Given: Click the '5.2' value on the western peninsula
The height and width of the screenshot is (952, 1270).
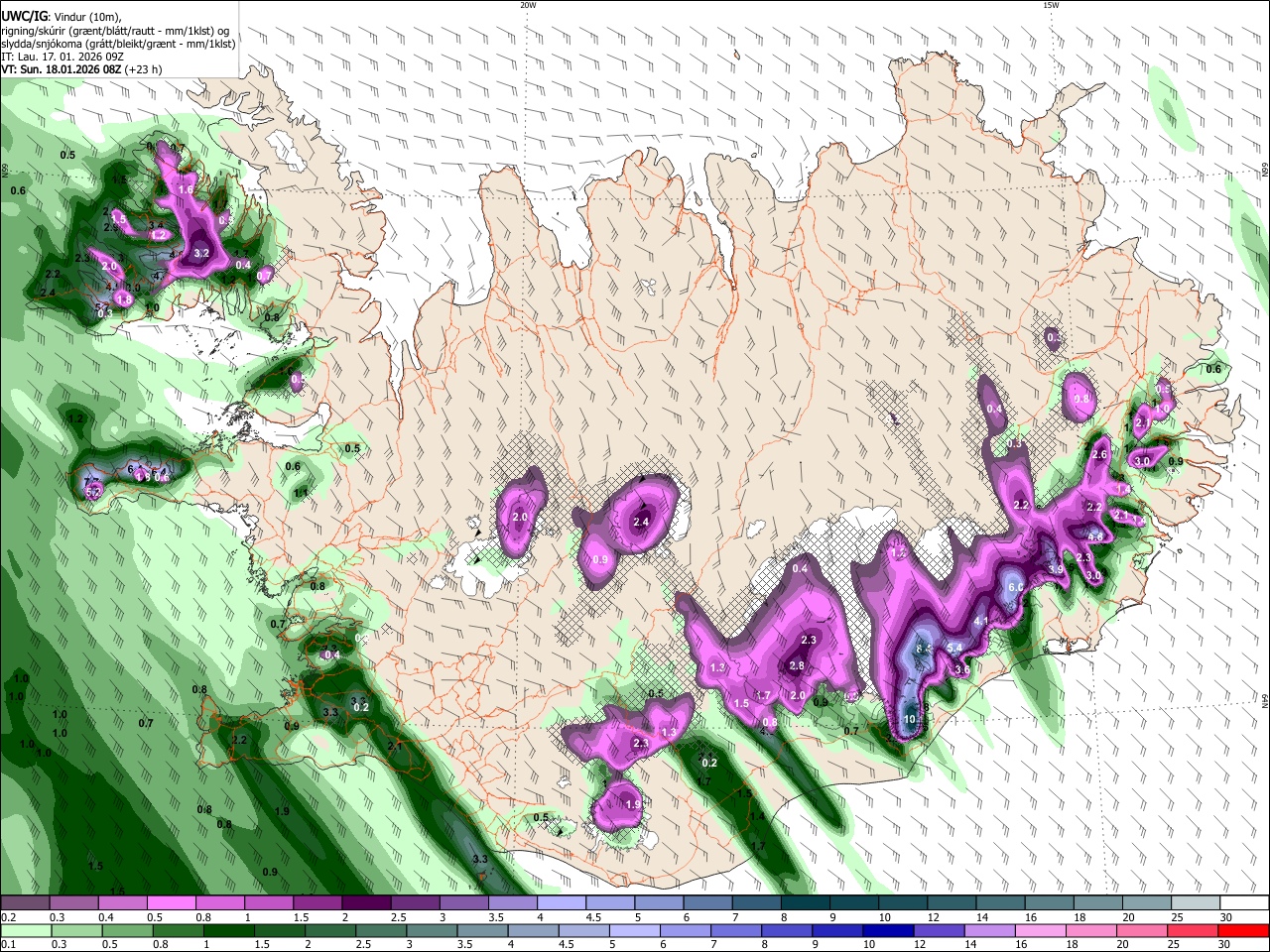Looking at the screenshot, I should tap(93, 491).
